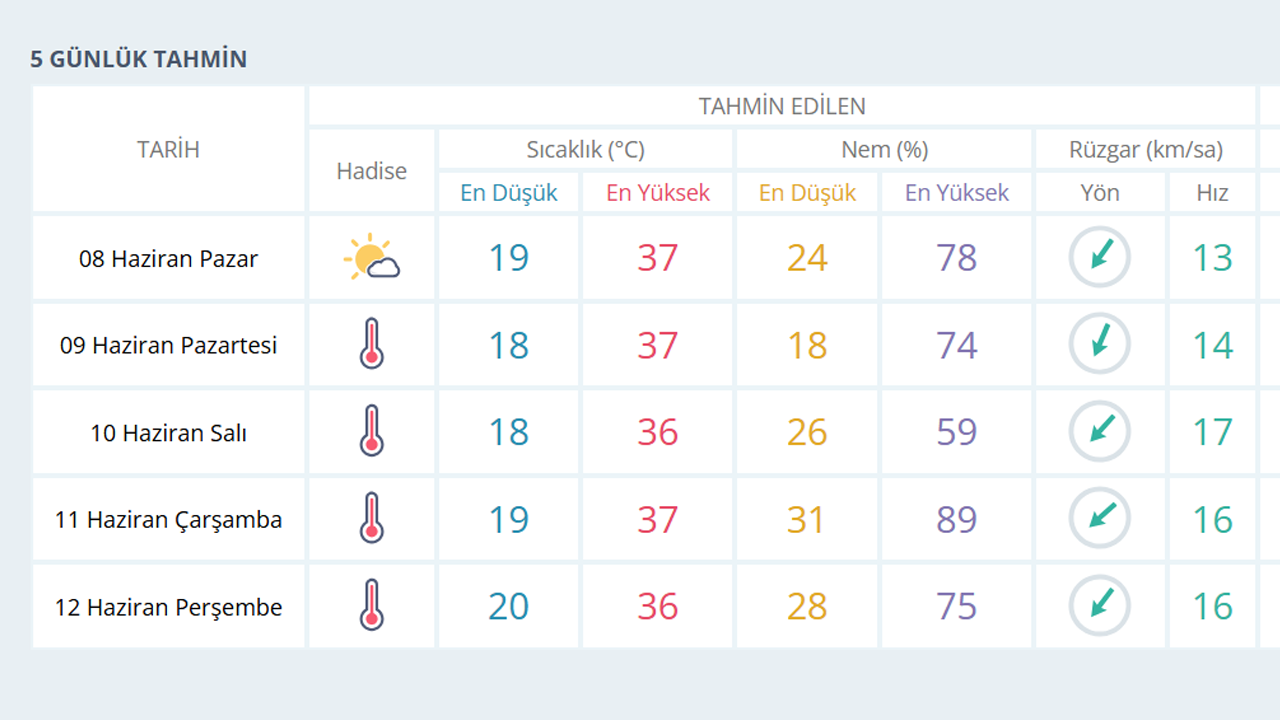Click the thermometer icon for 11 Haziran Çarşamba
This screenshot has width=1280, height=720.
[372, 519]
